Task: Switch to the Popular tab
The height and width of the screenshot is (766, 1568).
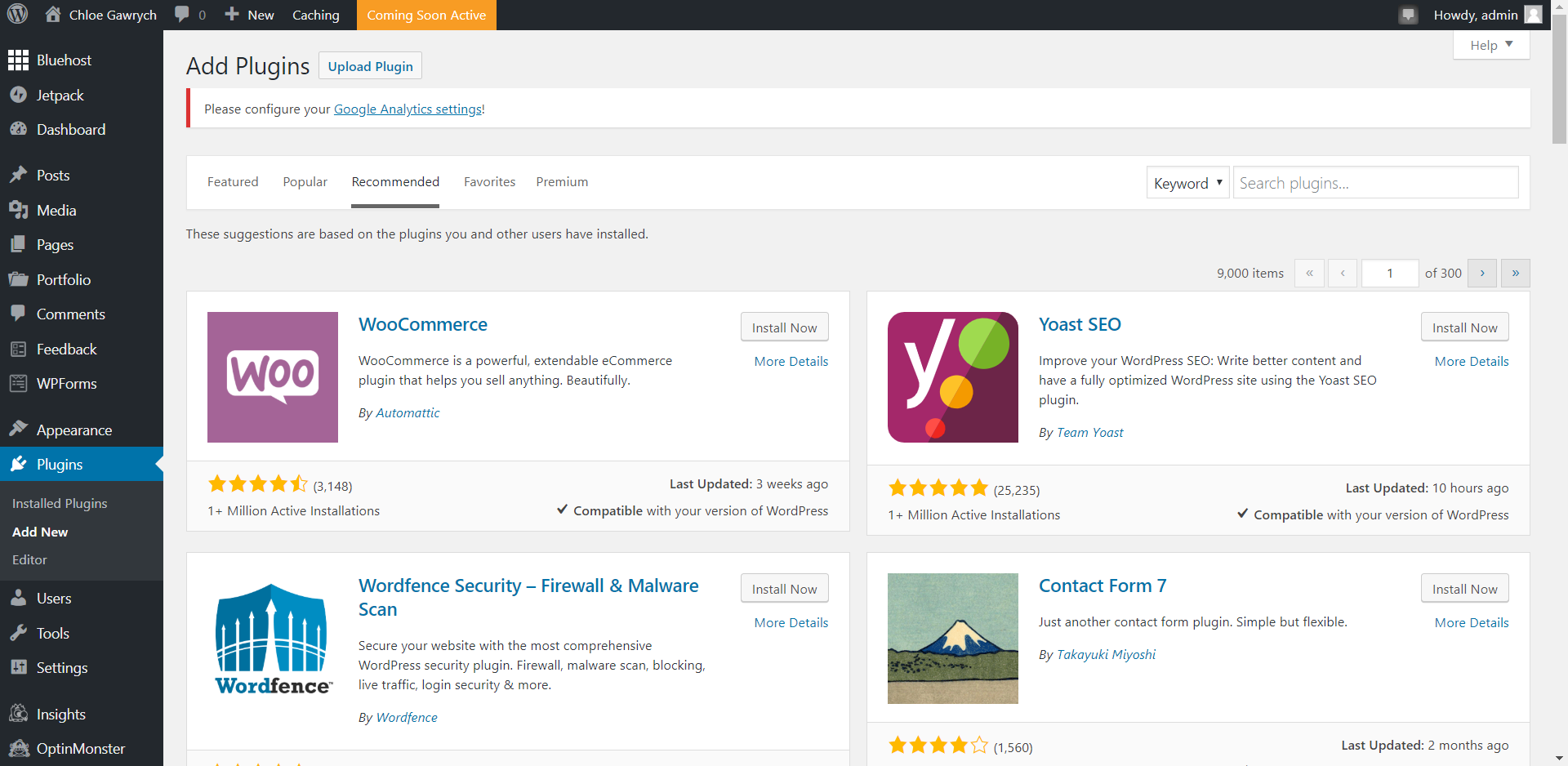Action: point(305,182)
